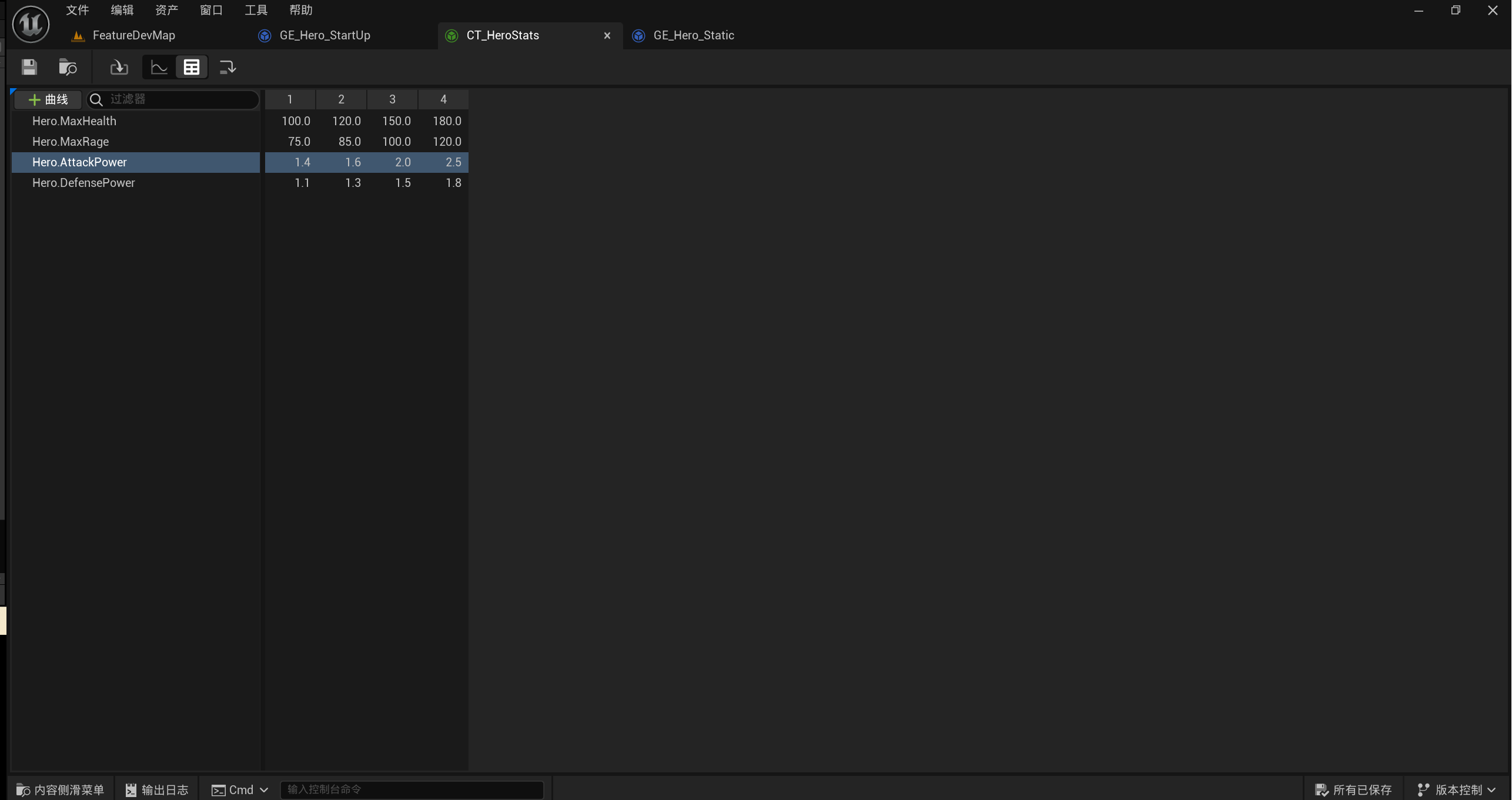Open the 版本控制 dropdown

point(1457,789)
